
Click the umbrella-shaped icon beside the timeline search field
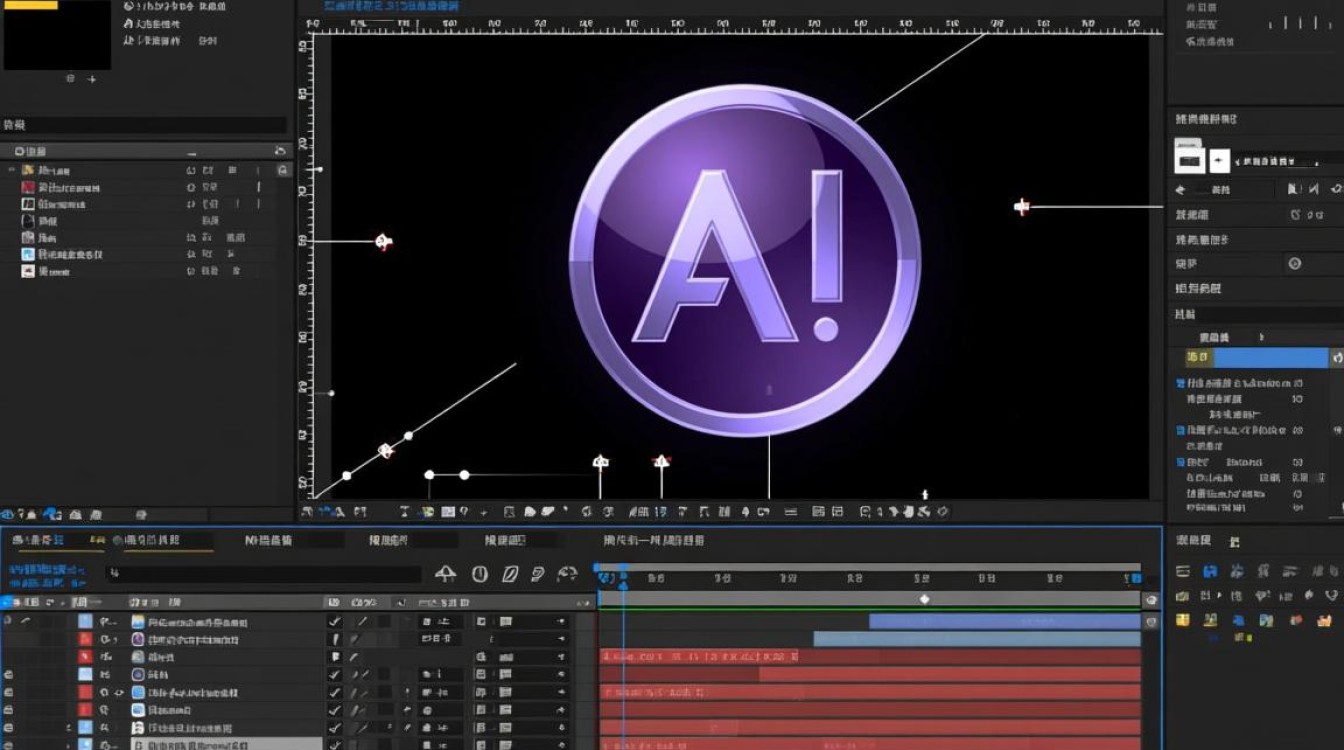(446, 574)
